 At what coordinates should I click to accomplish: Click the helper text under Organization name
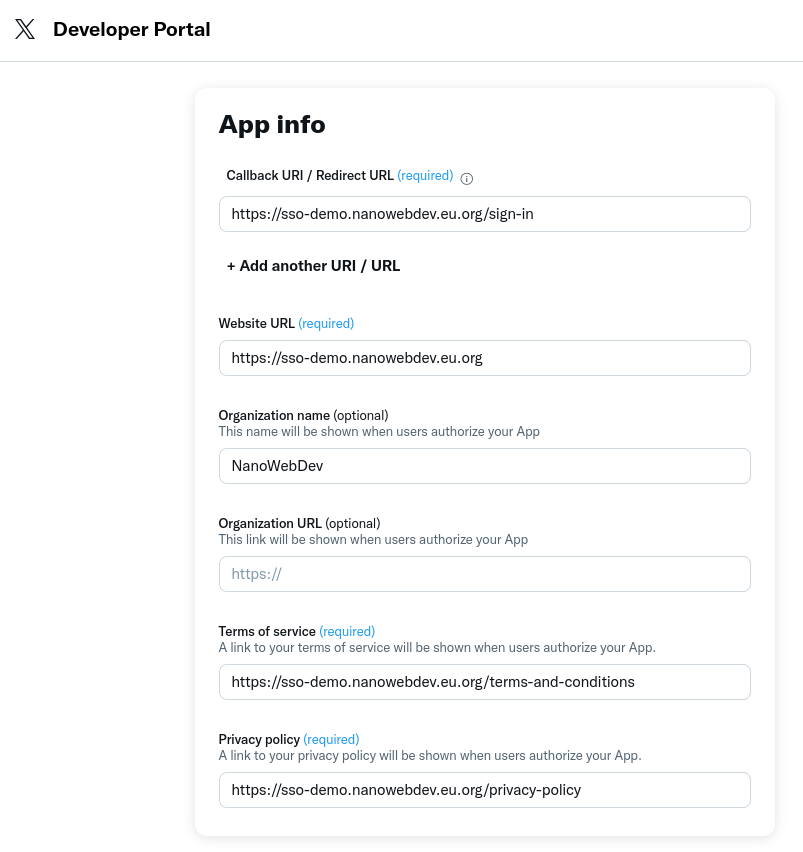pyautogui.click(x=379, y=432)
